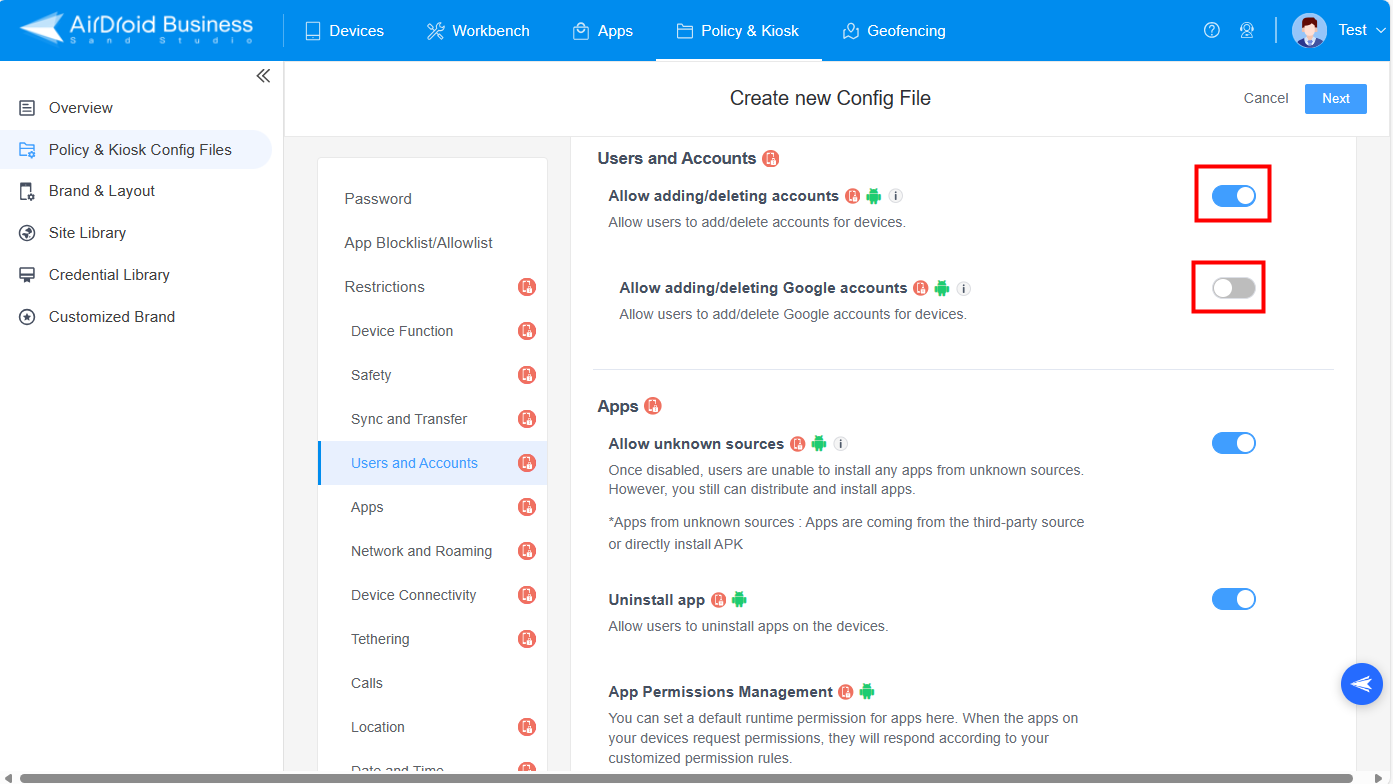Click info icon for Allow adding/deleting accounts

pyautogui.click(x=896, y=196)
